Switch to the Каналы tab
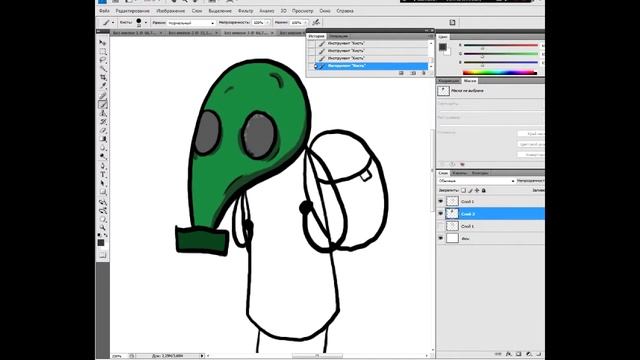This screenshot has width=640, height=360. pos(459,173)
